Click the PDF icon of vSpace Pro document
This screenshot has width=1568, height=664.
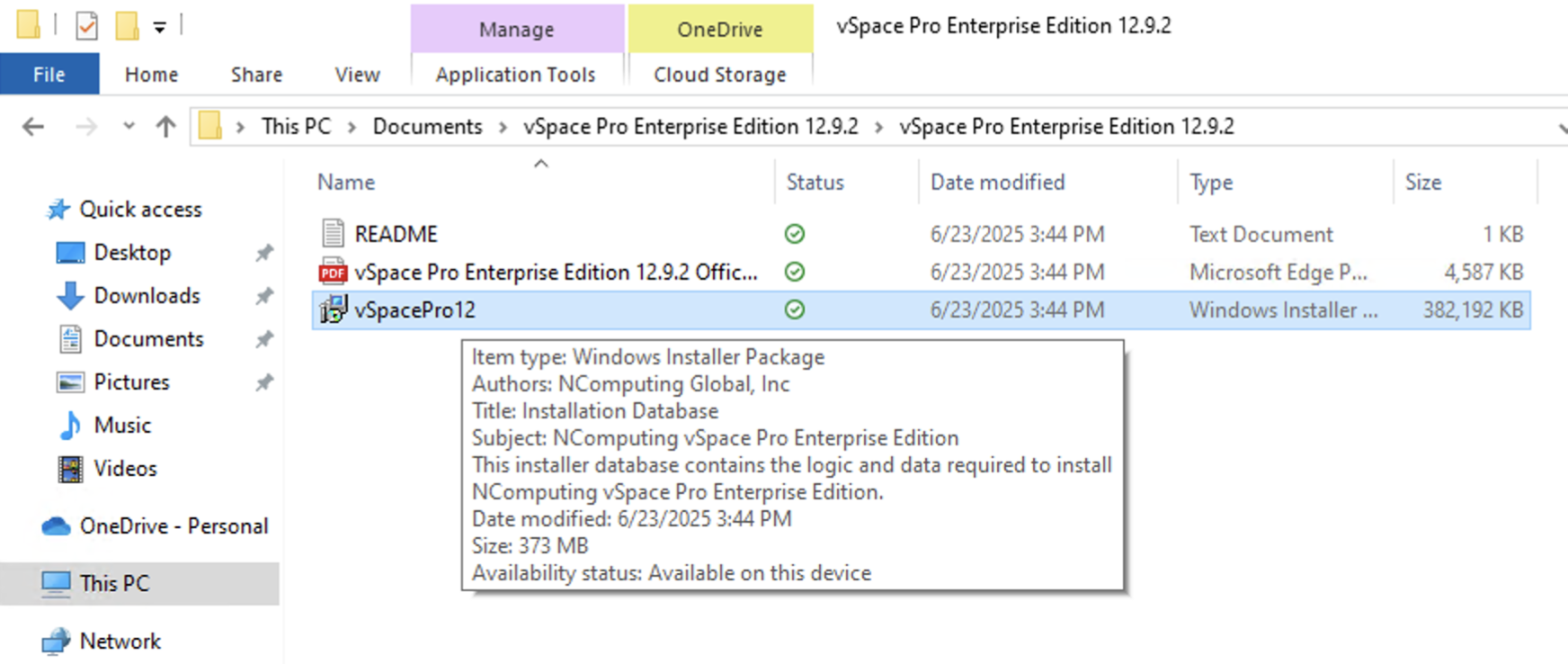point(333,272)
